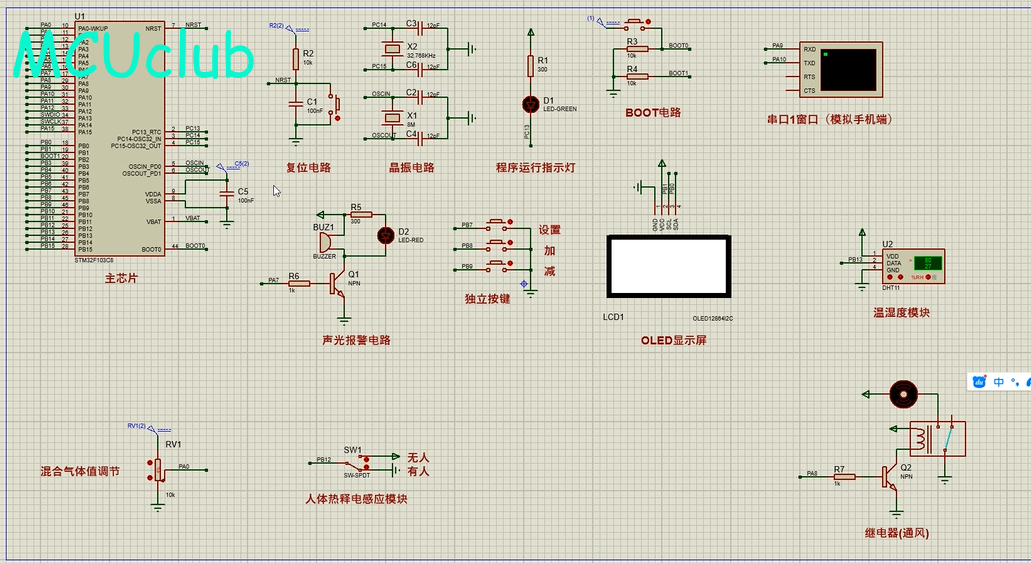Screen dimensions: 1031x563
Task: Open the Baidu input method icon
Action: [979, 381]
